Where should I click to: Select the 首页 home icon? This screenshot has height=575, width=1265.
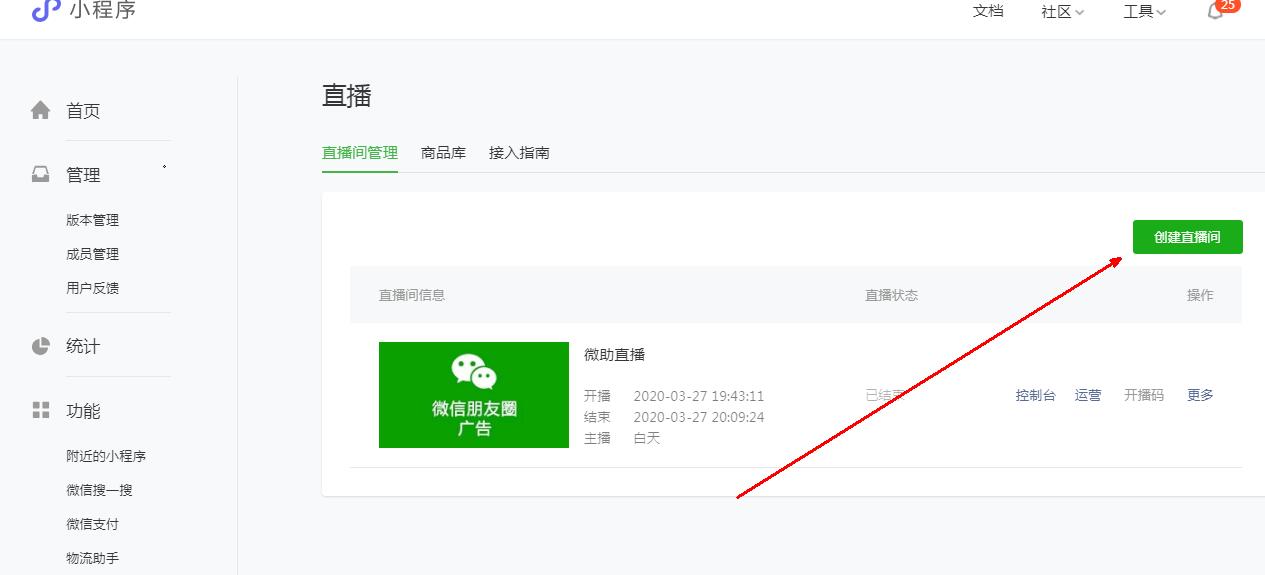click(41, 110)
